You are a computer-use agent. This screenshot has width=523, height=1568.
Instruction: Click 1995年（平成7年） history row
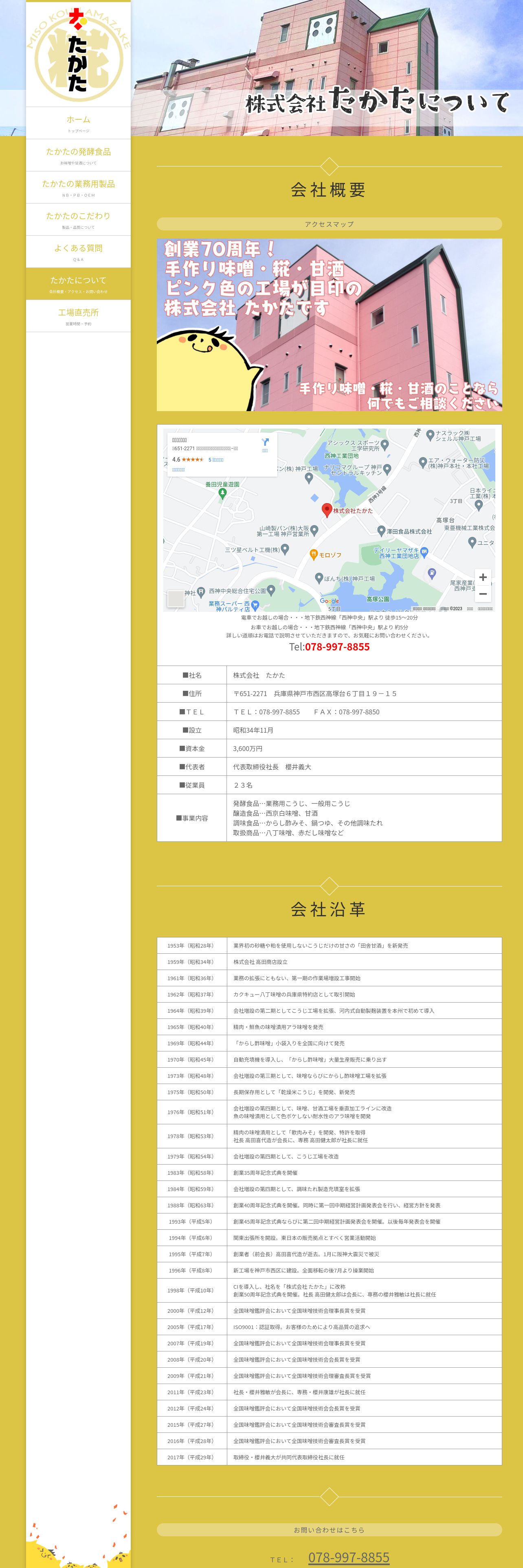[x=330, y=1254]
